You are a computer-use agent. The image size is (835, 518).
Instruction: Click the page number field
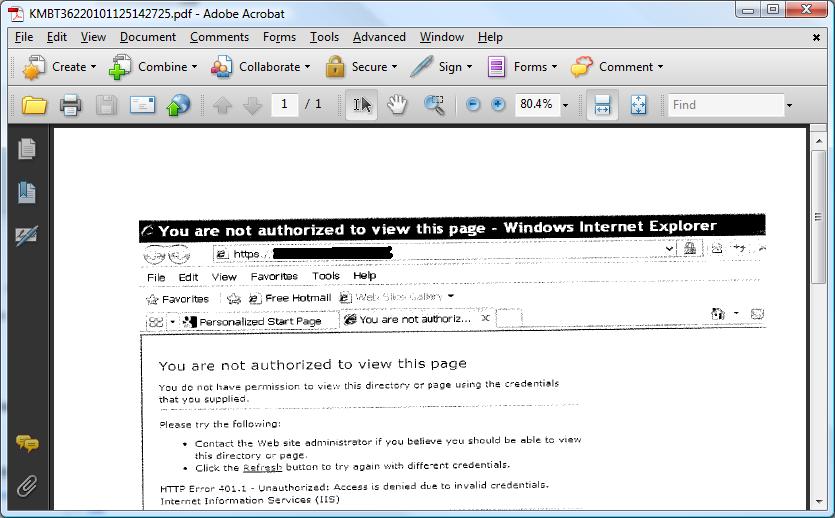[284, 104]
